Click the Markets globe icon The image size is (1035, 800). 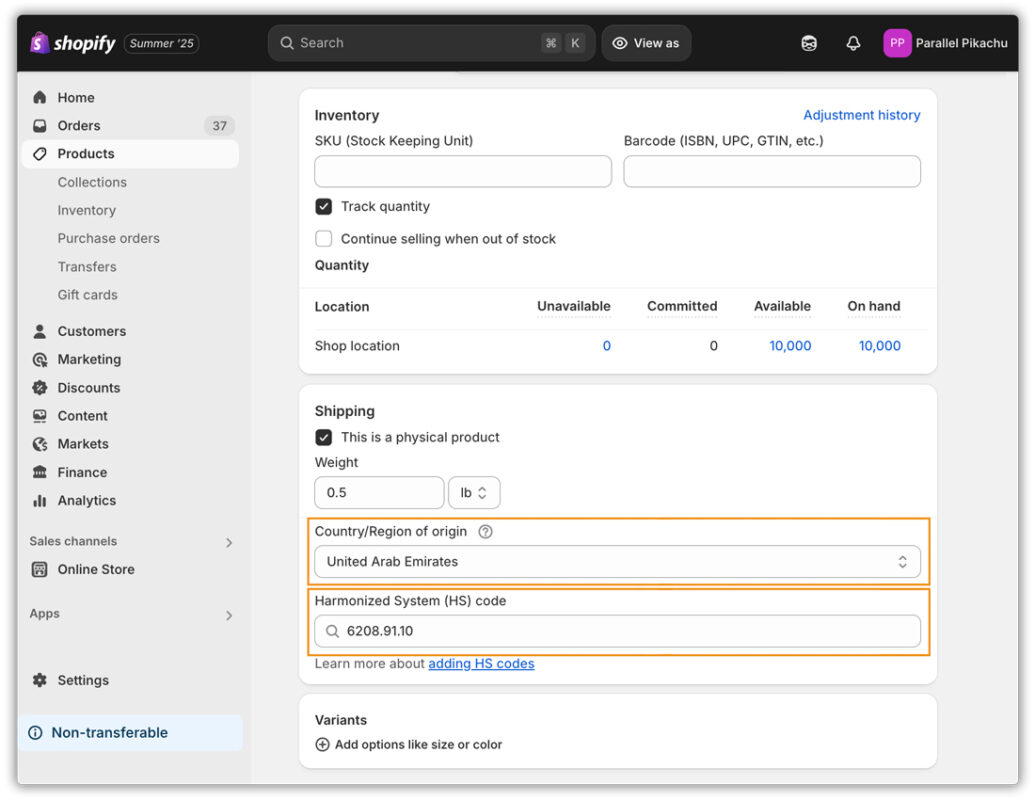point(40,444)
